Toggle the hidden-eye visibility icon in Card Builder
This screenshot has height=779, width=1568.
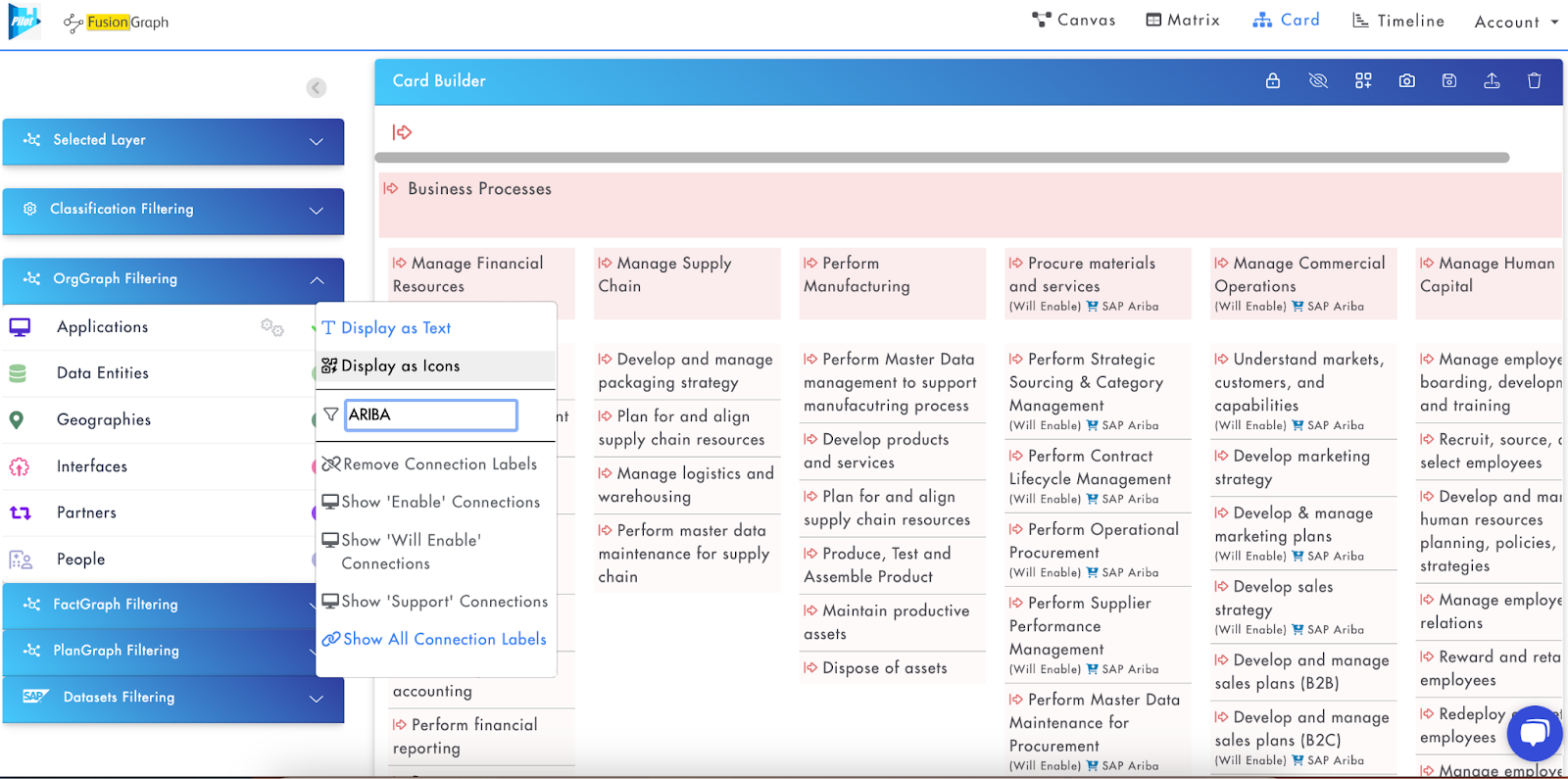click(1318, 81)
